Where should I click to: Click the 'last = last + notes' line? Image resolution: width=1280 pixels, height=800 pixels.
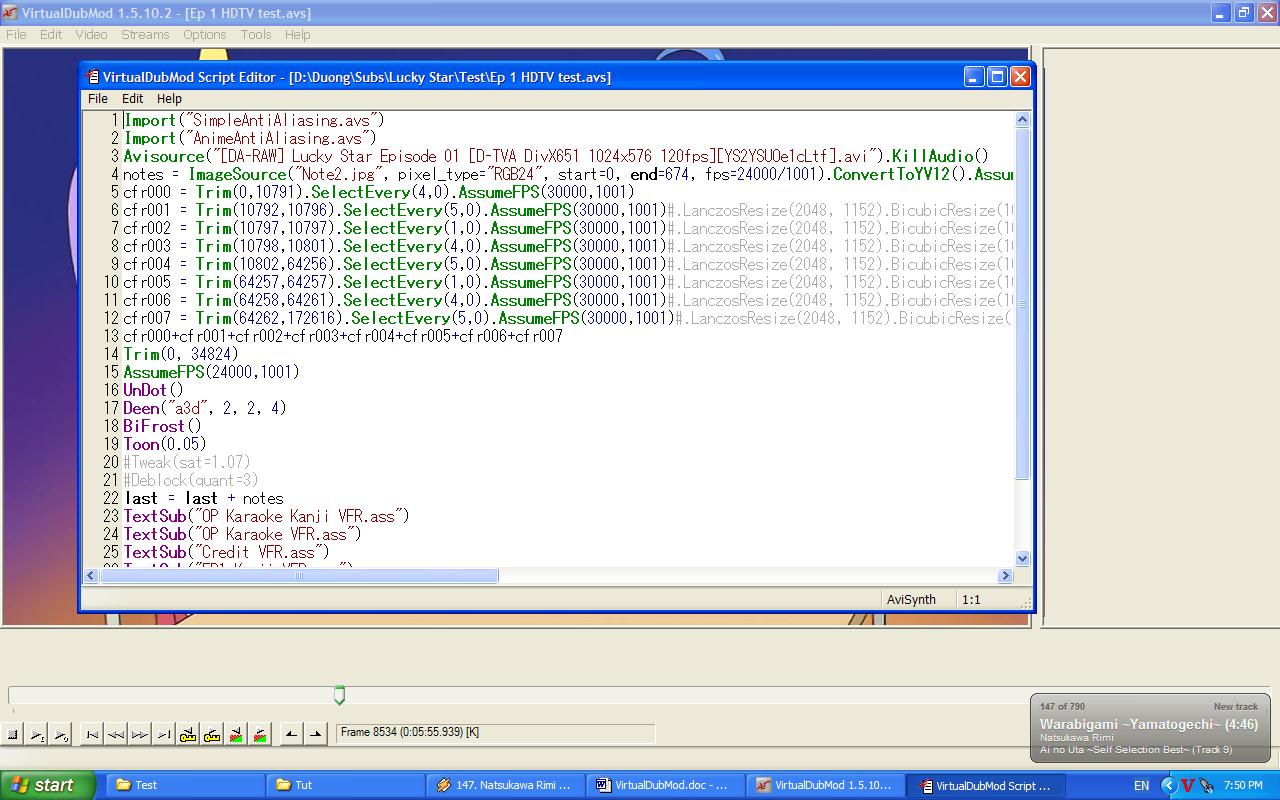coord(204,498)
